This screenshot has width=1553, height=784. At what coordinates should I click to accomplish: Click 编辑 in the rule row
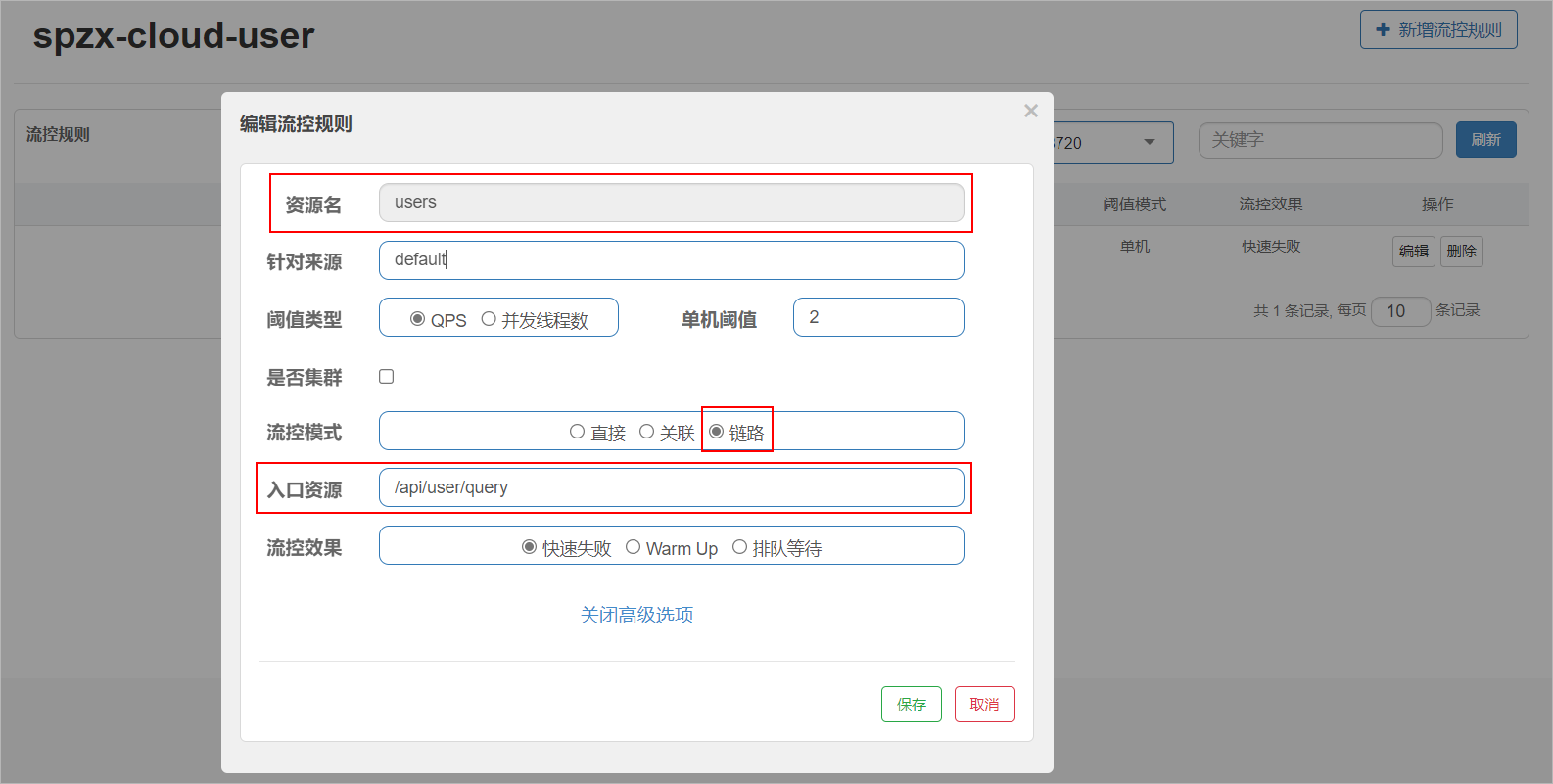tap(1413, 252)
